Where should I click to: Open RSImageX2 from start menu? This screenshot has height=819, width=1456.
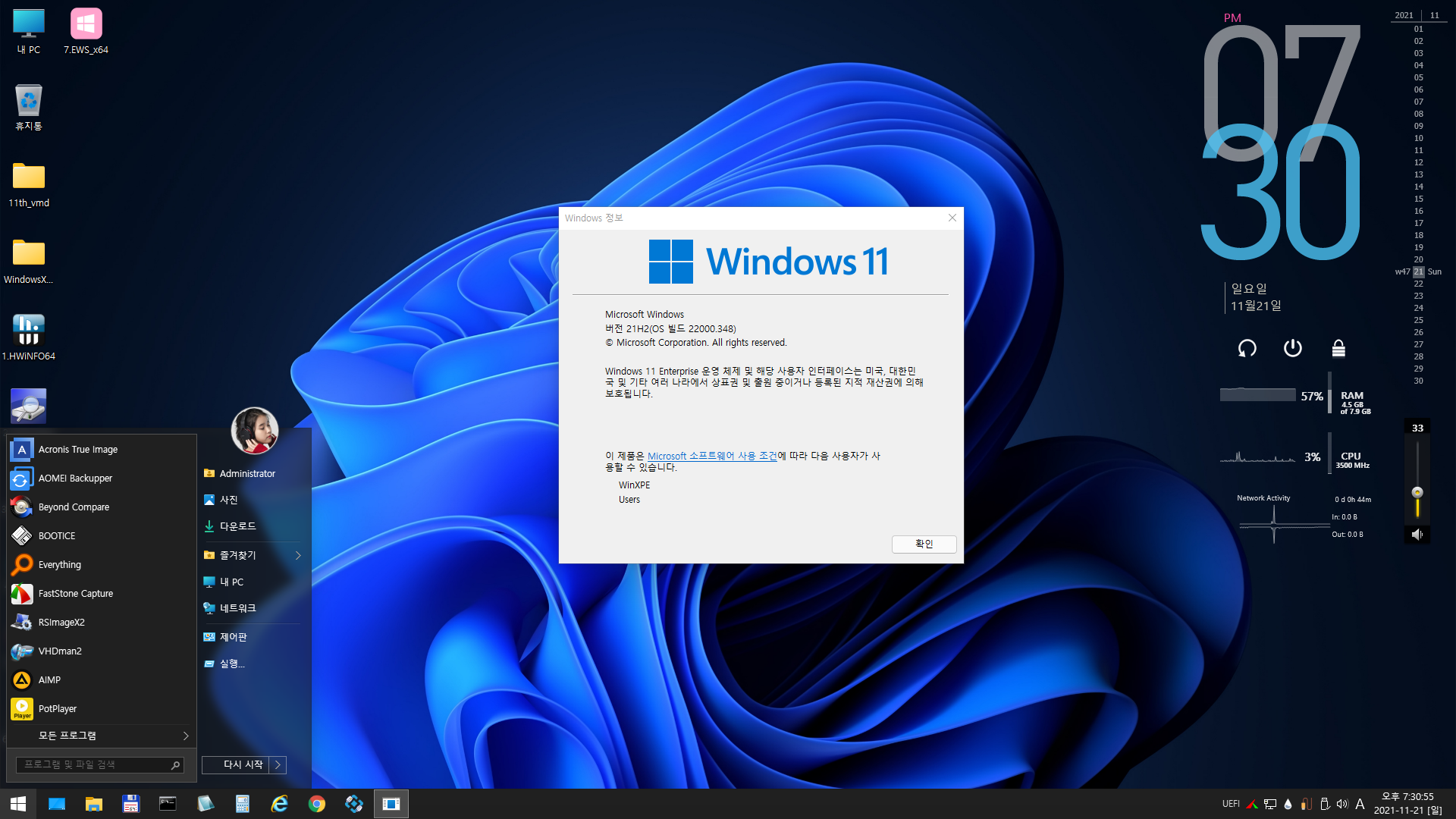pyautogui.click(x=102, y=623)
